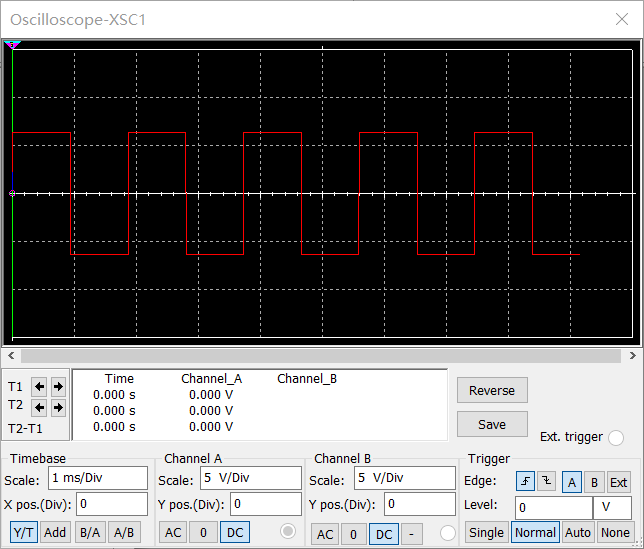Set Channel A coupling to AC
This screenshot has height=549, width=644.
point(173,532)
